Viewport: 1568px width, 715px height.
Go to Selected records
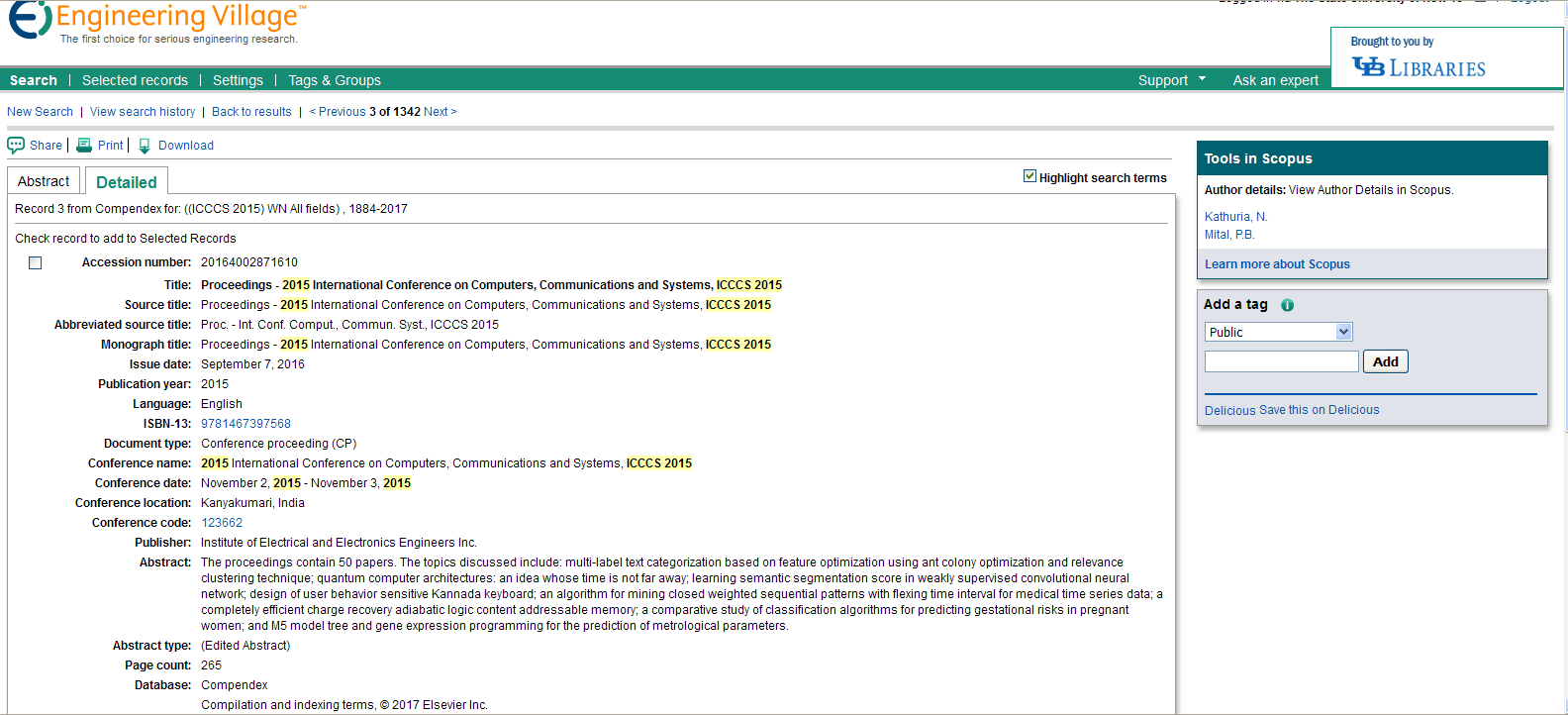click(x=135, y=80)
